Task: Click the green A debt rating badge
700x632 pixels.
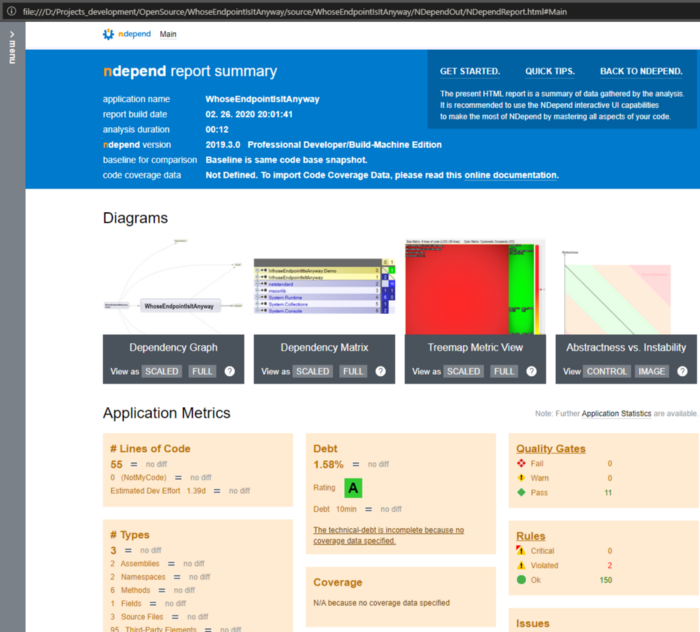Action: [x=353, y=488]
